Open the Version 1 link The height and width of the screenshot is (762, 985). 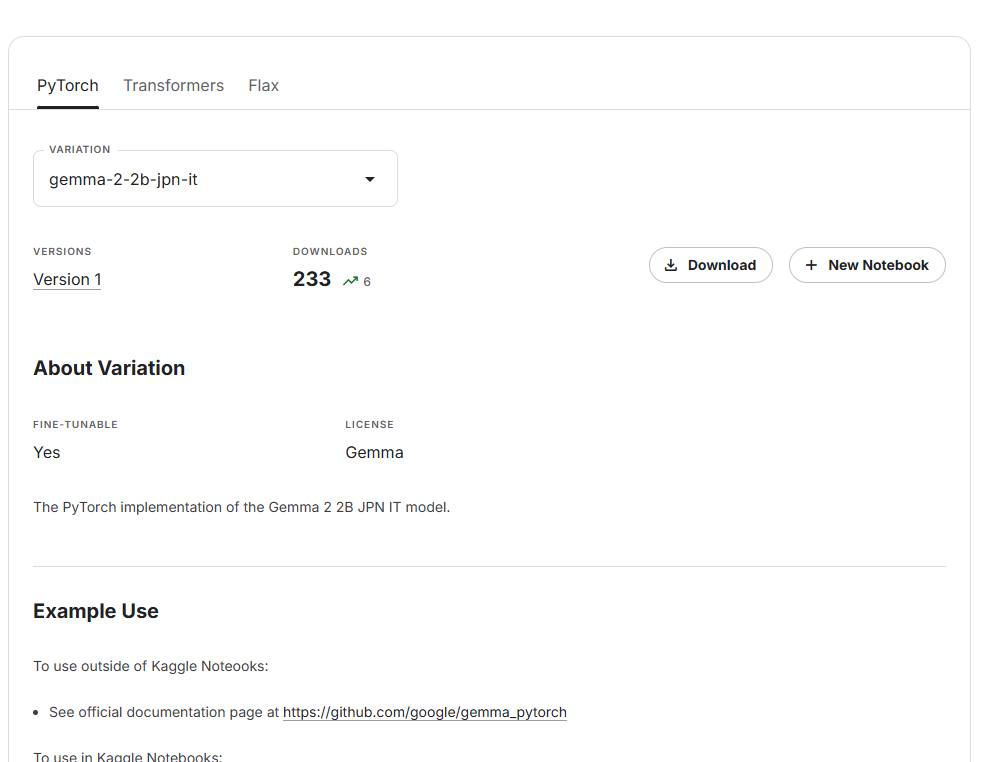coord(66,279)
